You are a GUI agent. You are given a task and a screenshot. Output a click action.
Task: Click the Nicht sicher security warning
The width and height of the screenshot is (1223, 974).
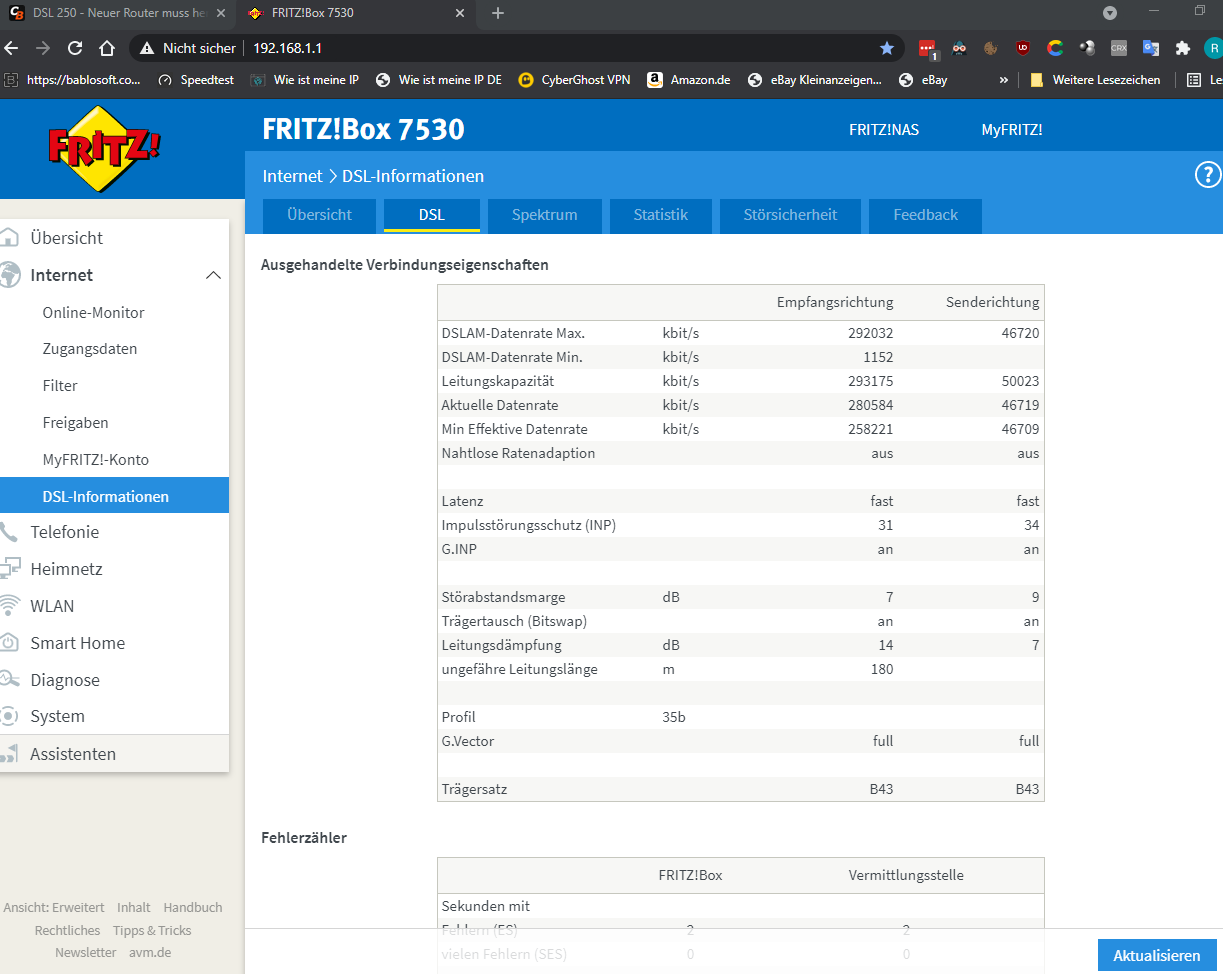[x=188, y=48]
